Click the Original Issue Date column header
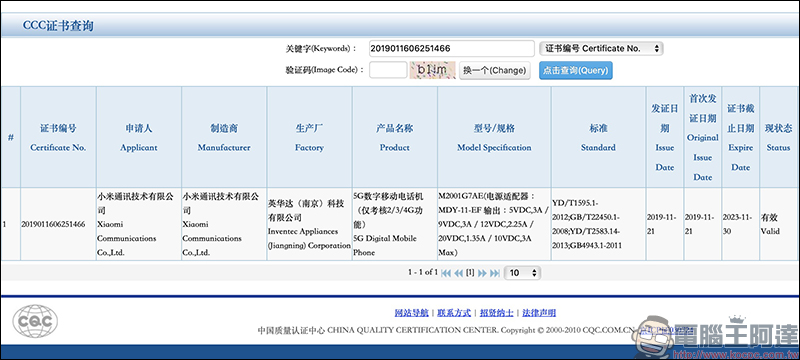 coord(703,137)
